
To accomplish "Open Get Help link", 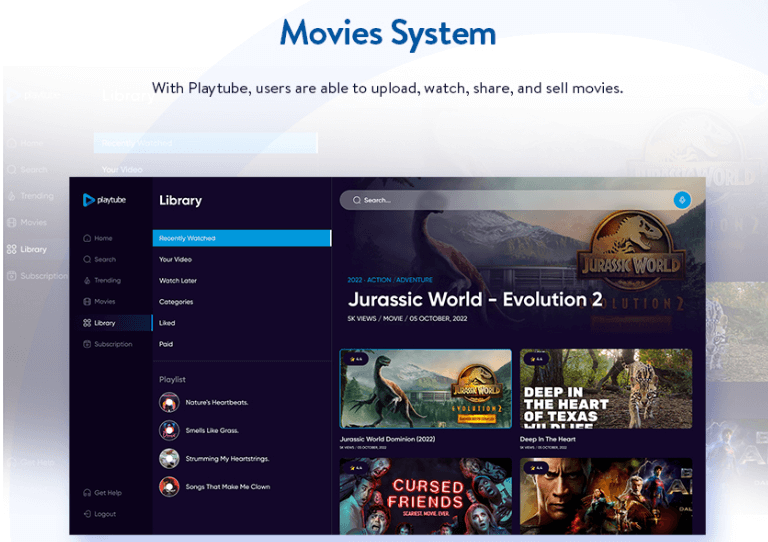I will [x=102, y=493].
